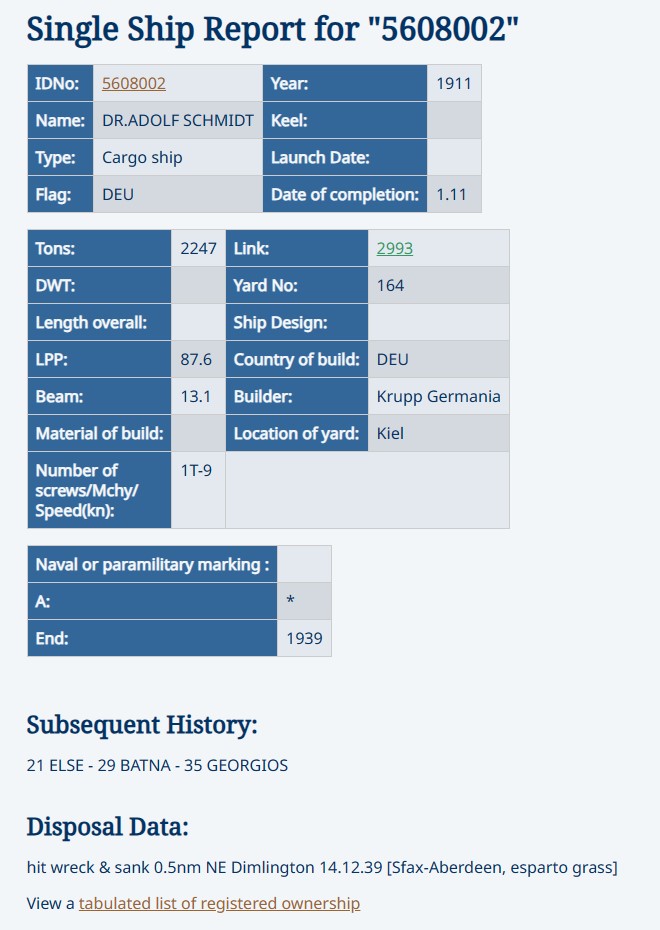Click the 'Flag:' label cell

tap(60, 195)
